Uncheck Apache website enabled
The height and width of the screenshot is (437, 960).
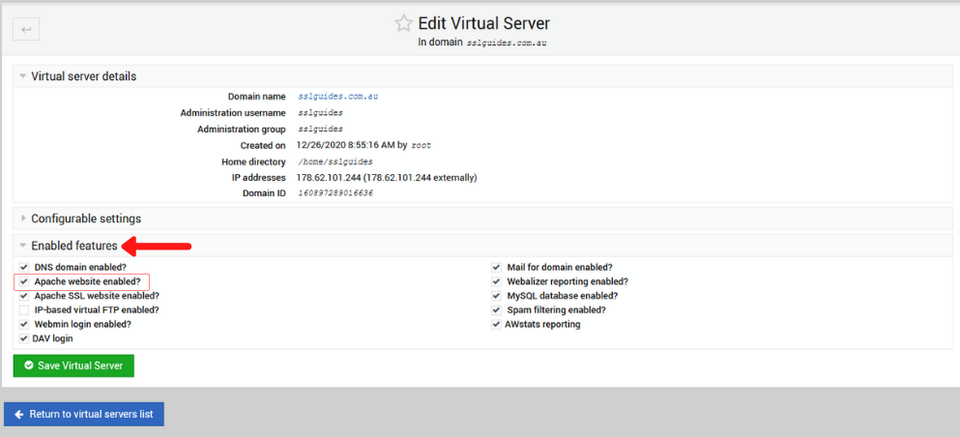(24, 282)
